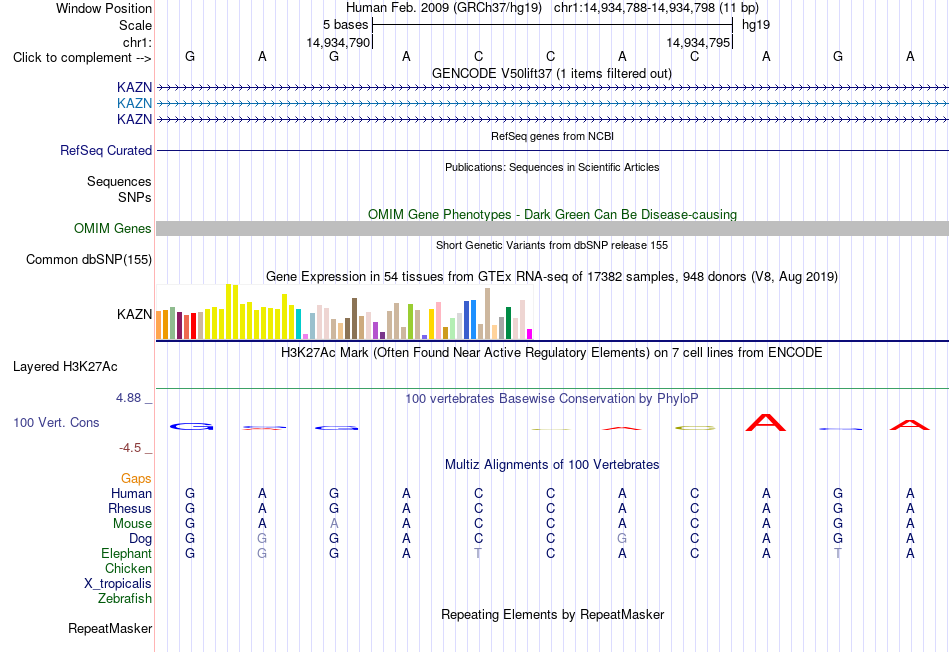The width and height of the screenshot is (950, 652).
Task: Open the GENCODE V50lift37 track title
Action: (551, 73)
